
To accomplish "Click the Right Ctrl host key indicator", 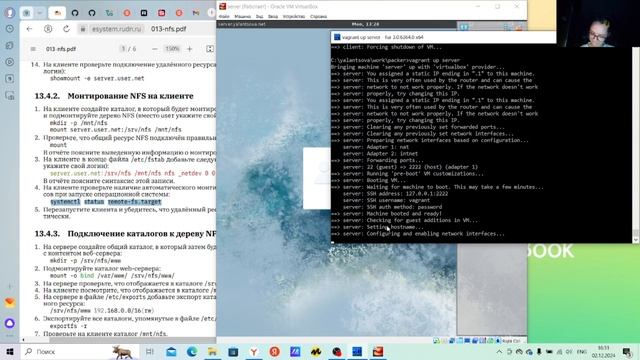I will (511, 340).
